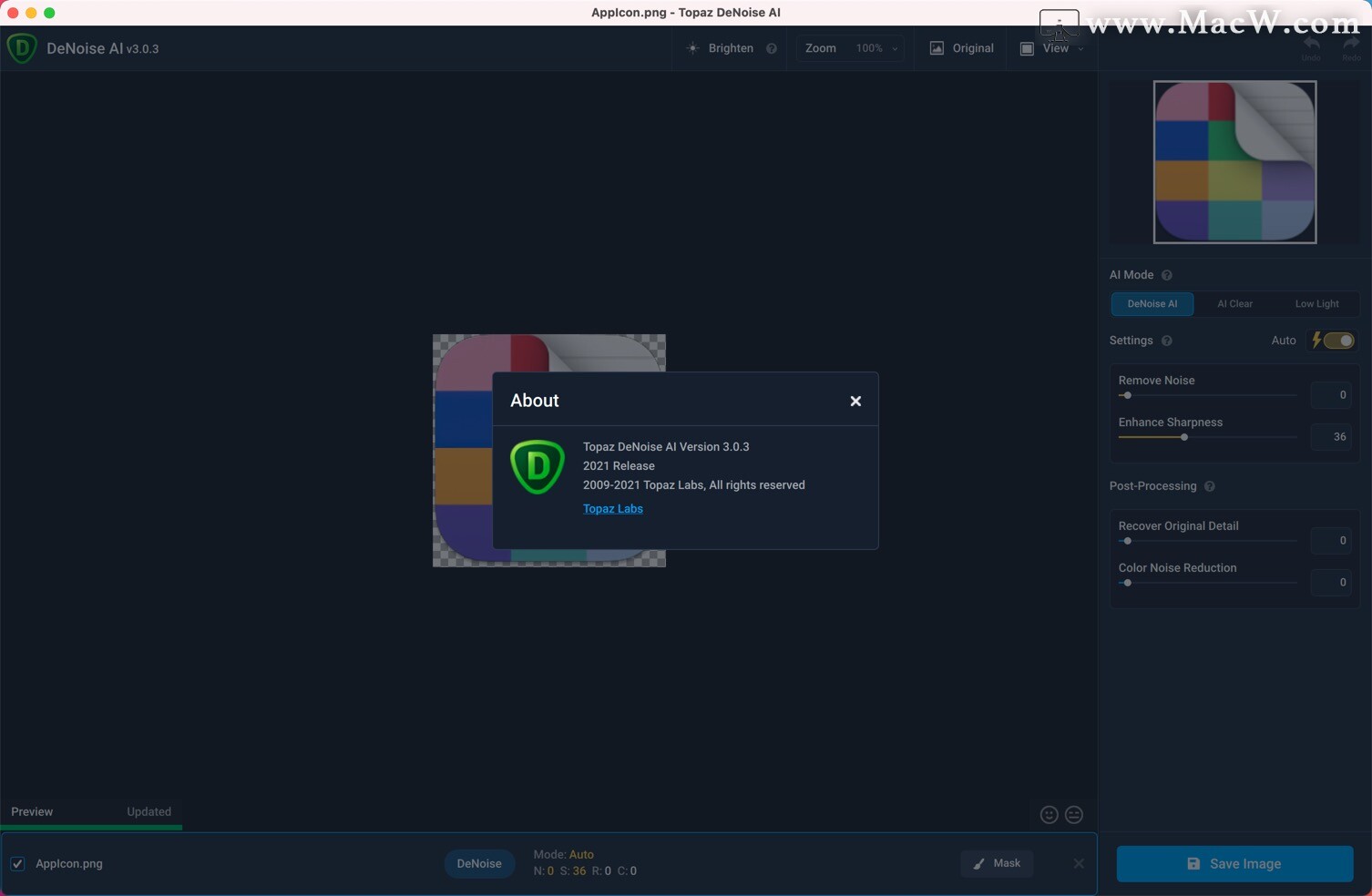Click the happy face feedback icon
This screenshot has height=896, width=1372.
(x=1049, y=815)
